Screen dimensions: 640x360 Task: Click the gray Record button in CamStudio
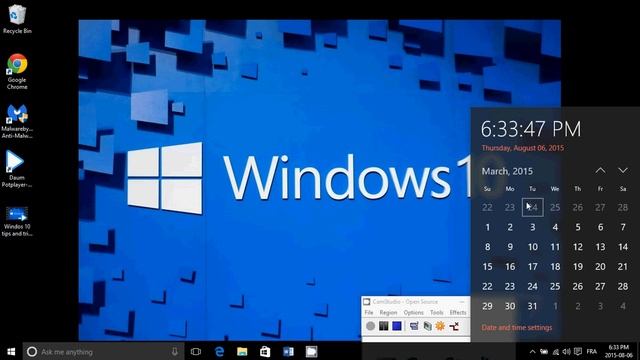click(370, 326)
